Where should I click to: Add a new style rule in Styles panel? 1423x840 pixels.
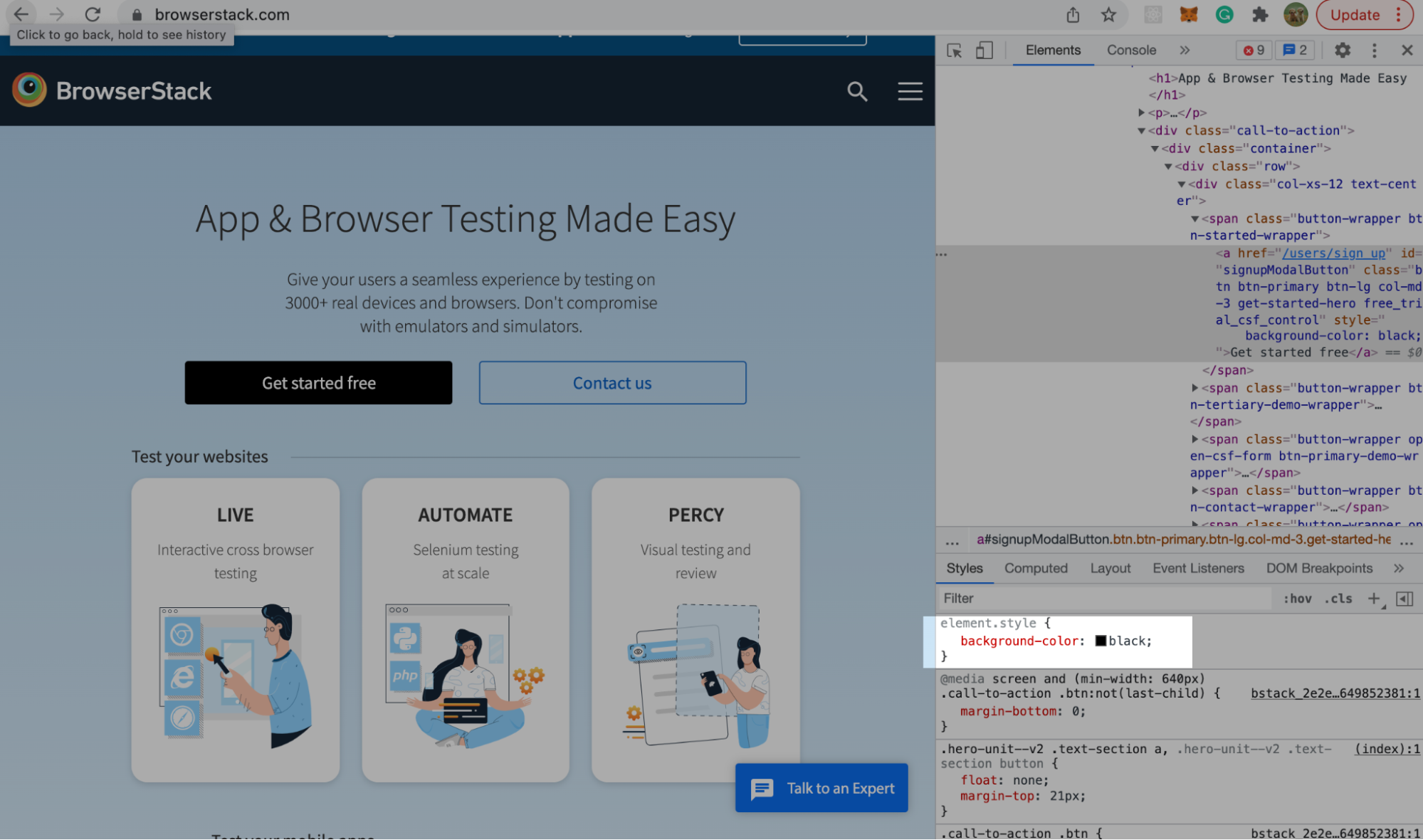click(1374, 599)
